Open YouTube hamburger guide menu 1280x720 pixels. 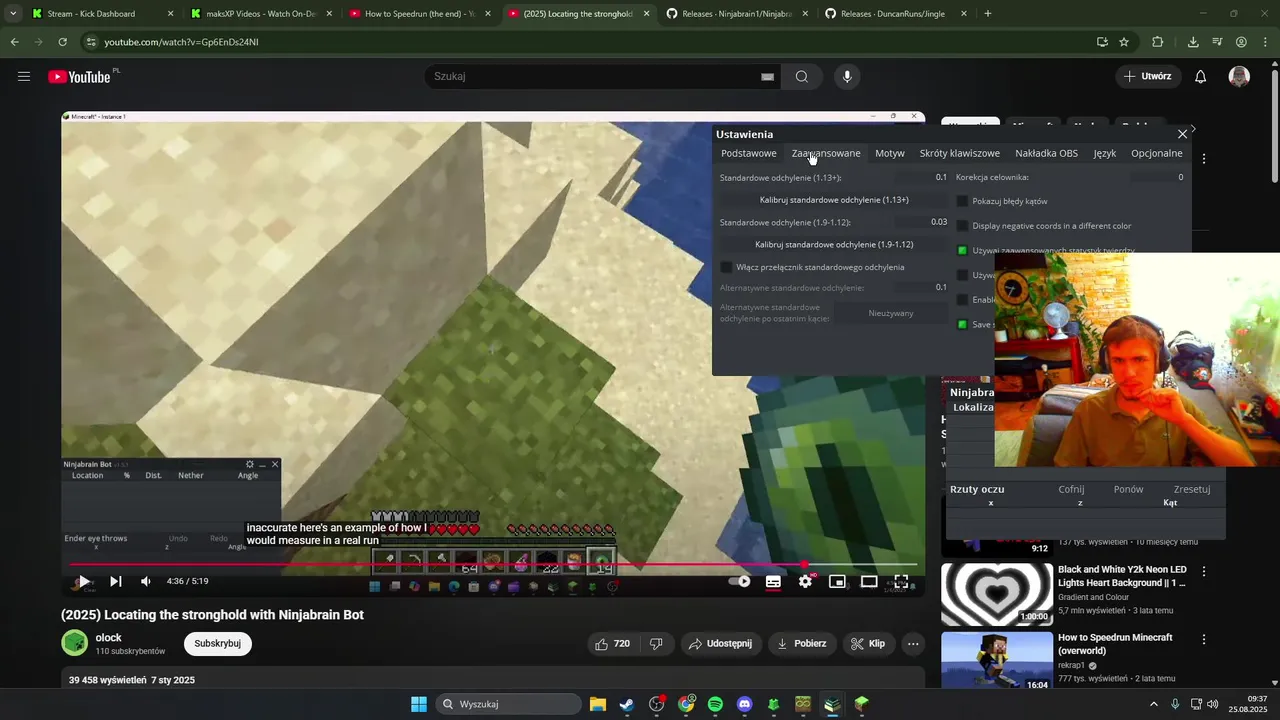click(24, 76)
